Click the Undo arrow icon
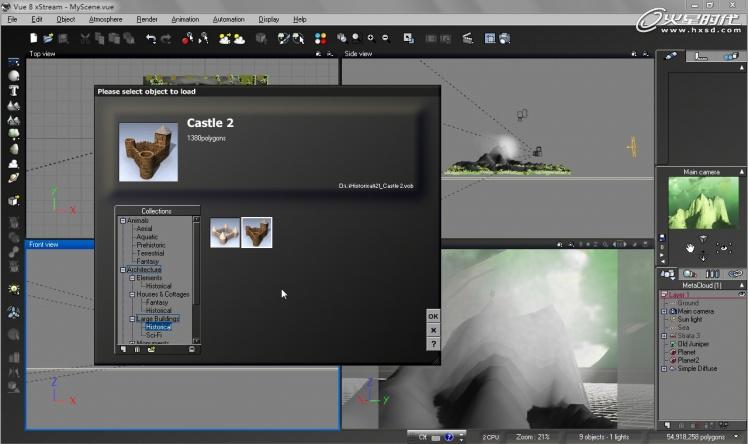 coord(151,39)
